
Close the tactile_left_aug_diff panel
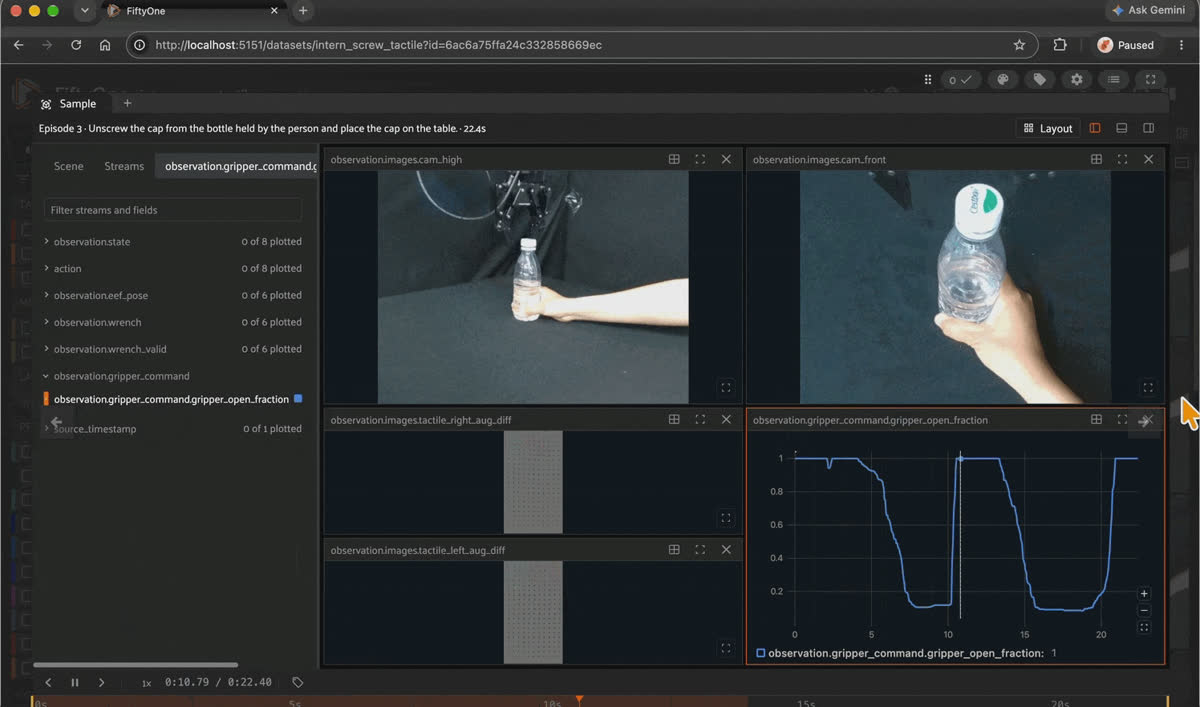click(726, 550)
